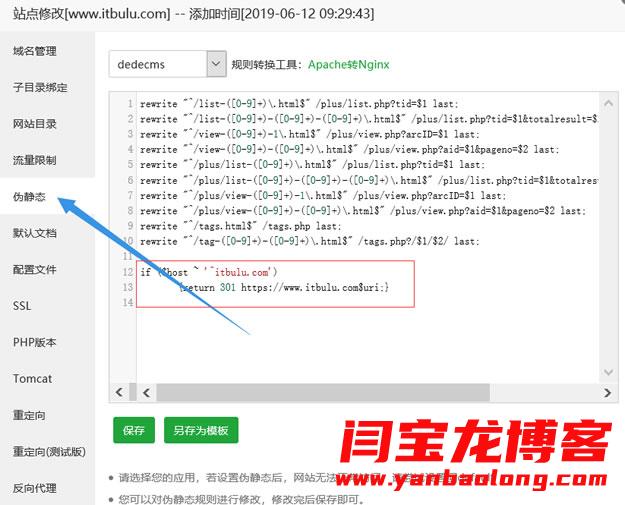
Task: Open the 默认文档 tab
Action: pyautogui.click(x=34, y=233)
